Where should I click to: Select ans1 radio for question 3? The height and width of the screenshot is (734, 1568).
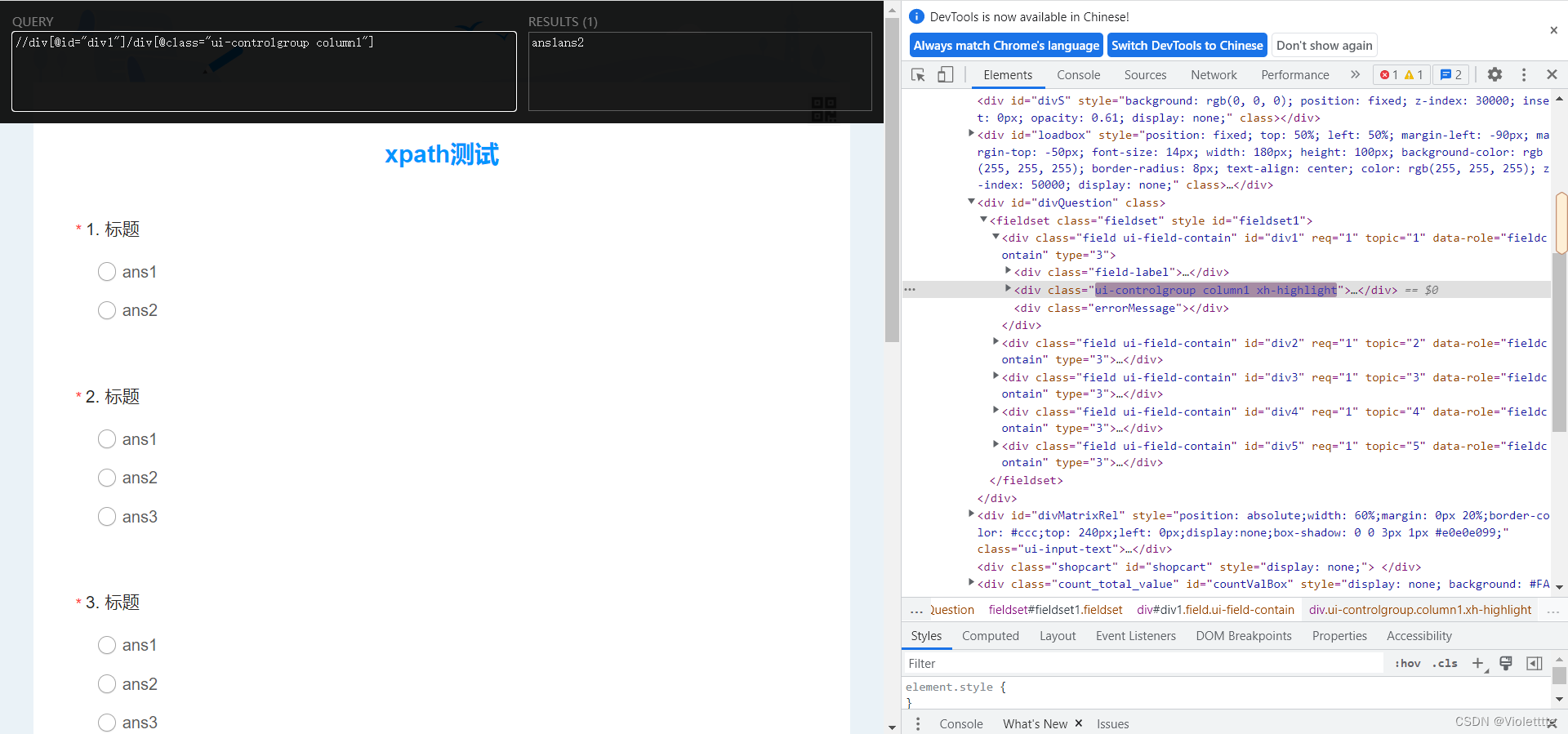pyautogui.click(x=107, y=645)
